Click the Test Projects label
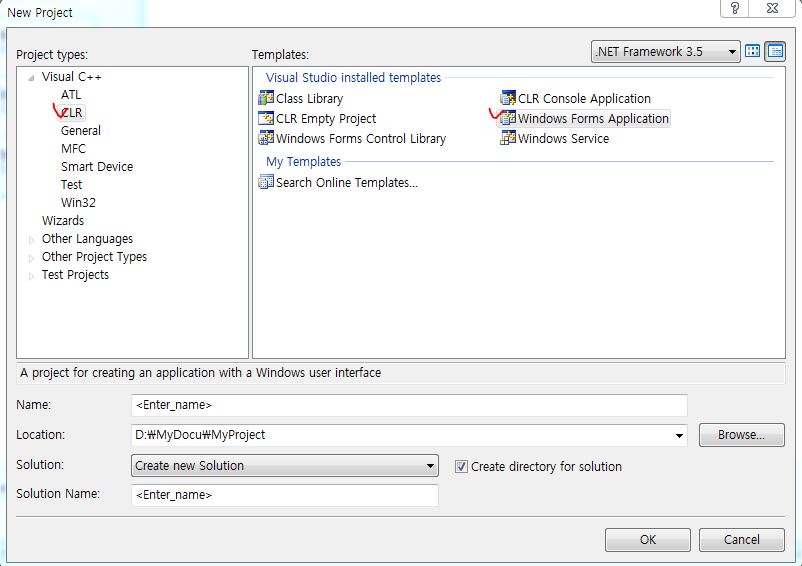 tap(75, 275)
